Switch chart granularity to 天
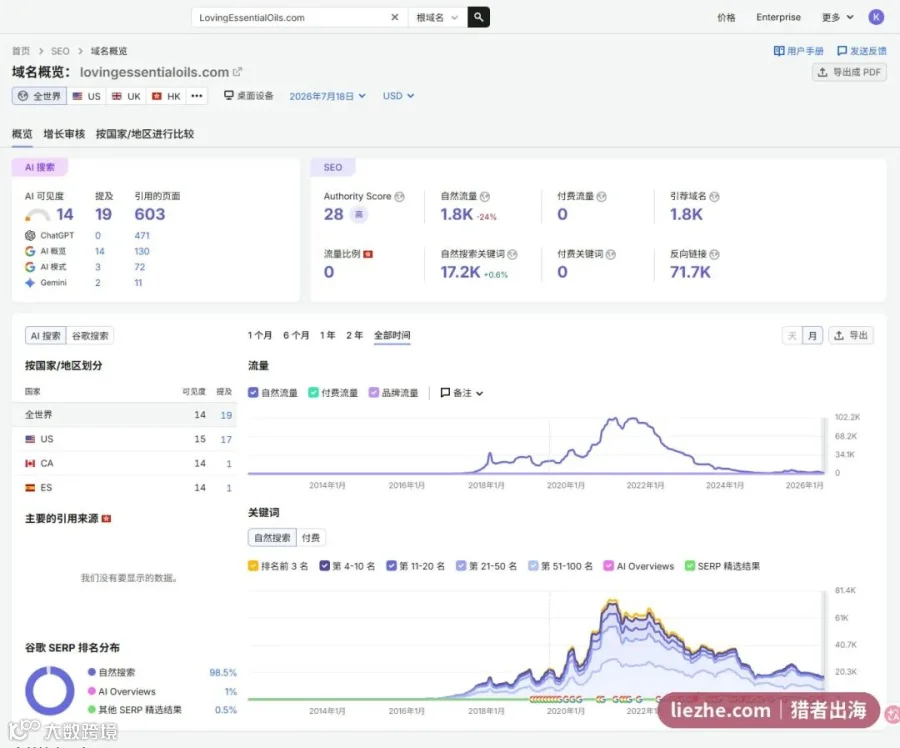 792,335
